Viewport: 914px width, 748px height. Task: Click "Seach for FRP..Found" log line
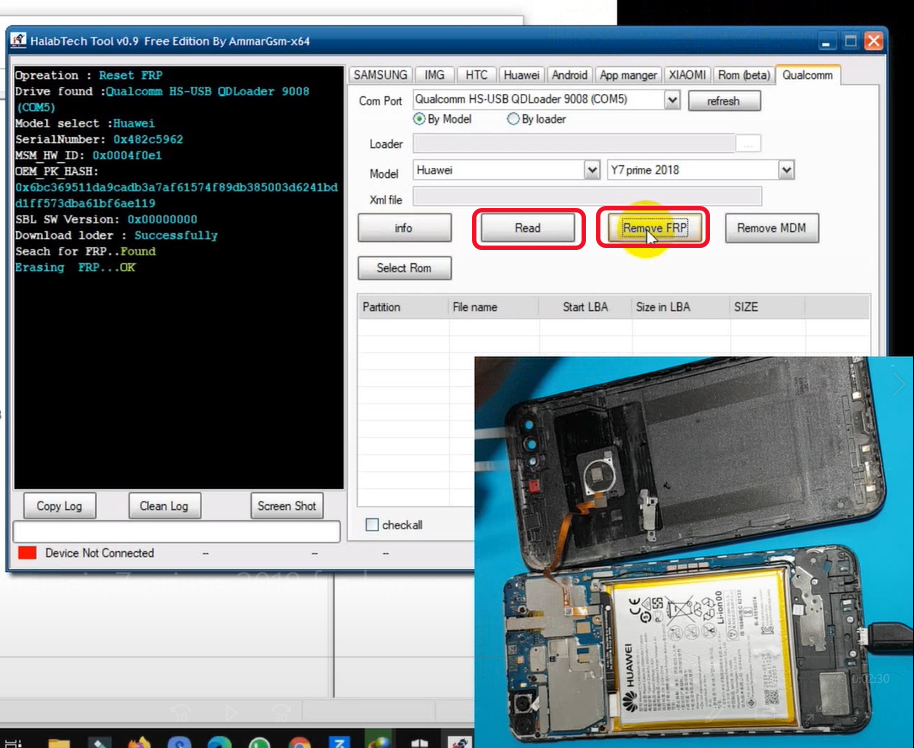point(86,251)
